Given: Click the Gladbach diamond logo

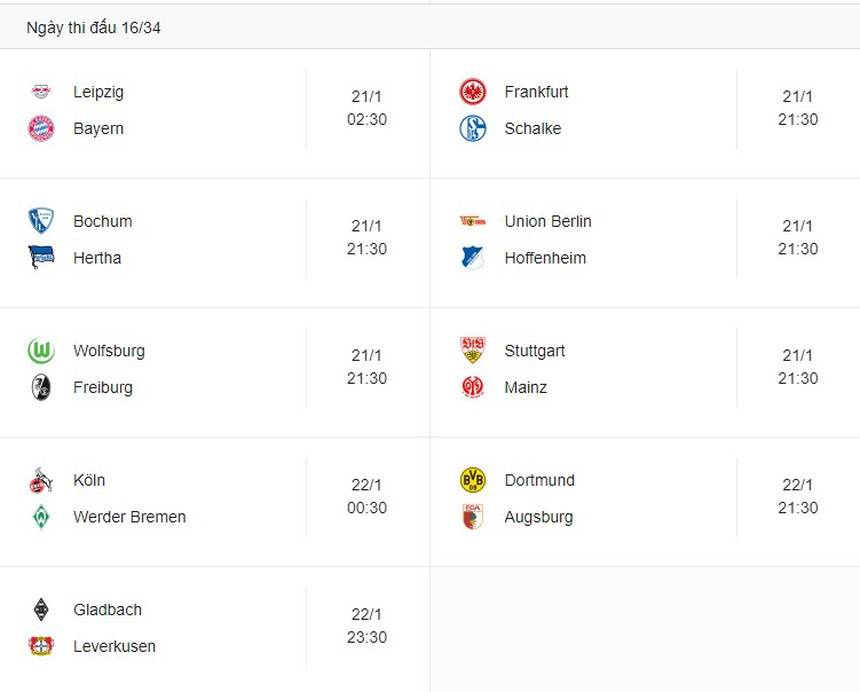Looking at the screenshot, I should tap(41, 610).
